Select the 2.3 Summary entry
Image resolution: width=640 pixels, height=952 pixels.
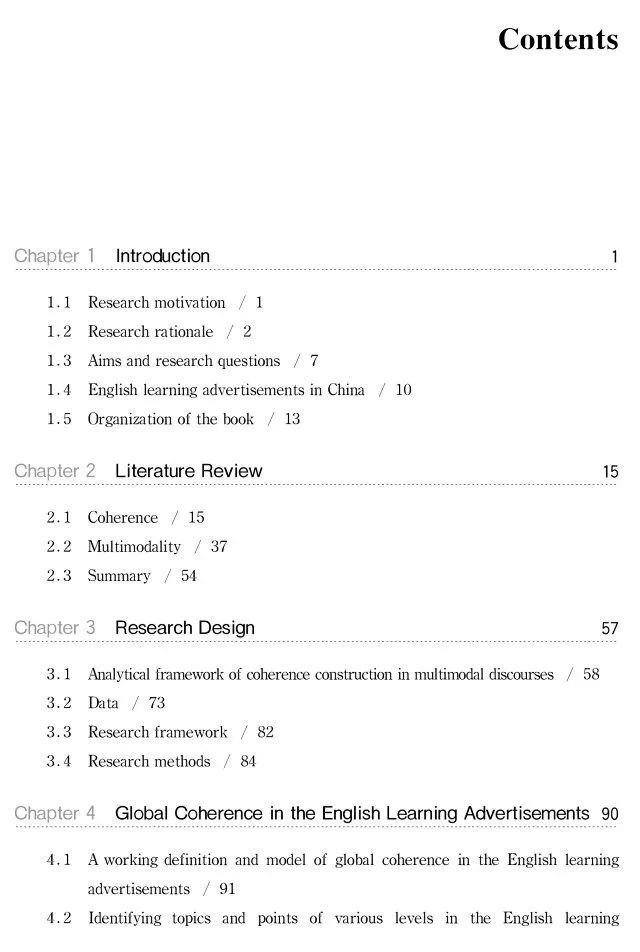[x=119, y=575]
